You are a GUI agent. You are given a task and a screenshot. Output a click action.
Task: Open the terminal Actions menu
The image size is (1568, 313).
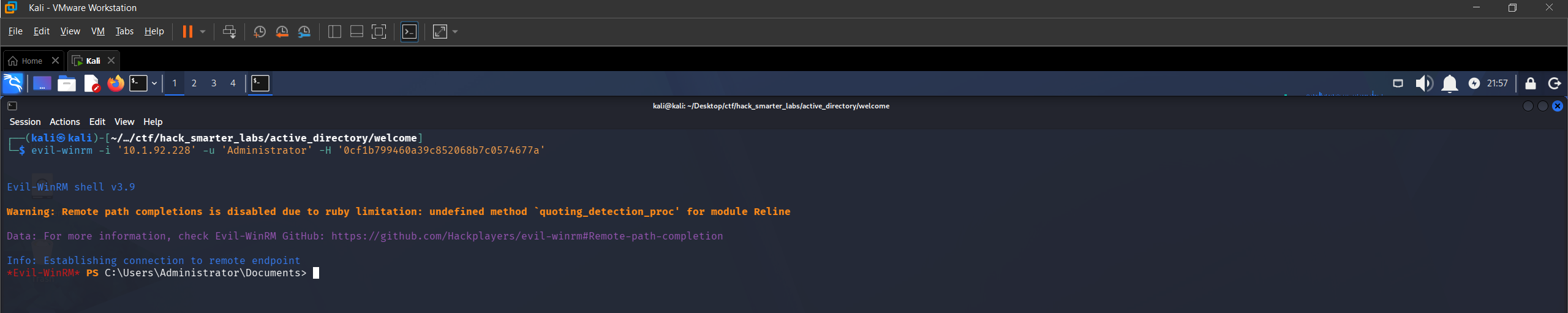click(65, 122)
